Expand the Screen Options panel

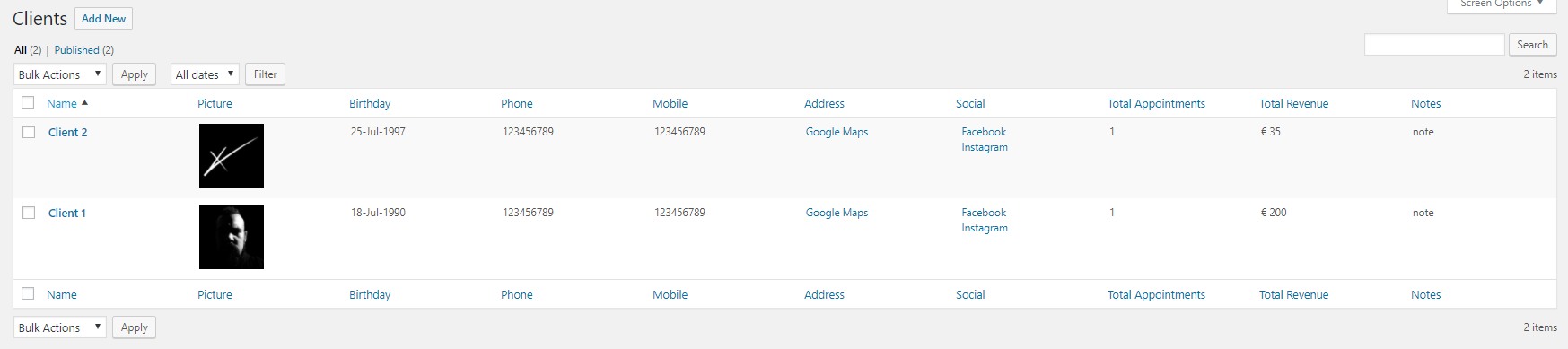pos(1502,4)
